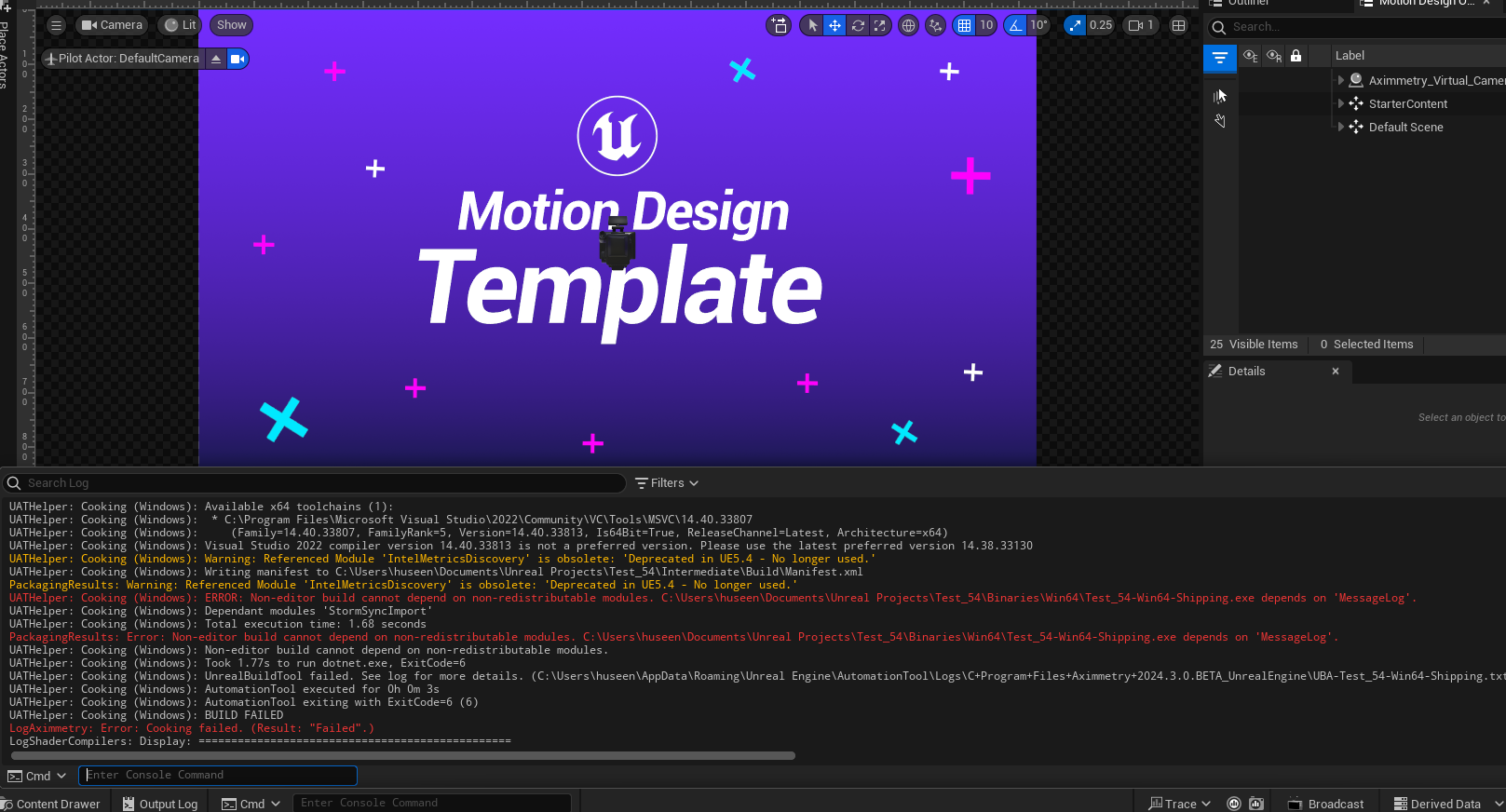Select the scale tool

[879, 25]
